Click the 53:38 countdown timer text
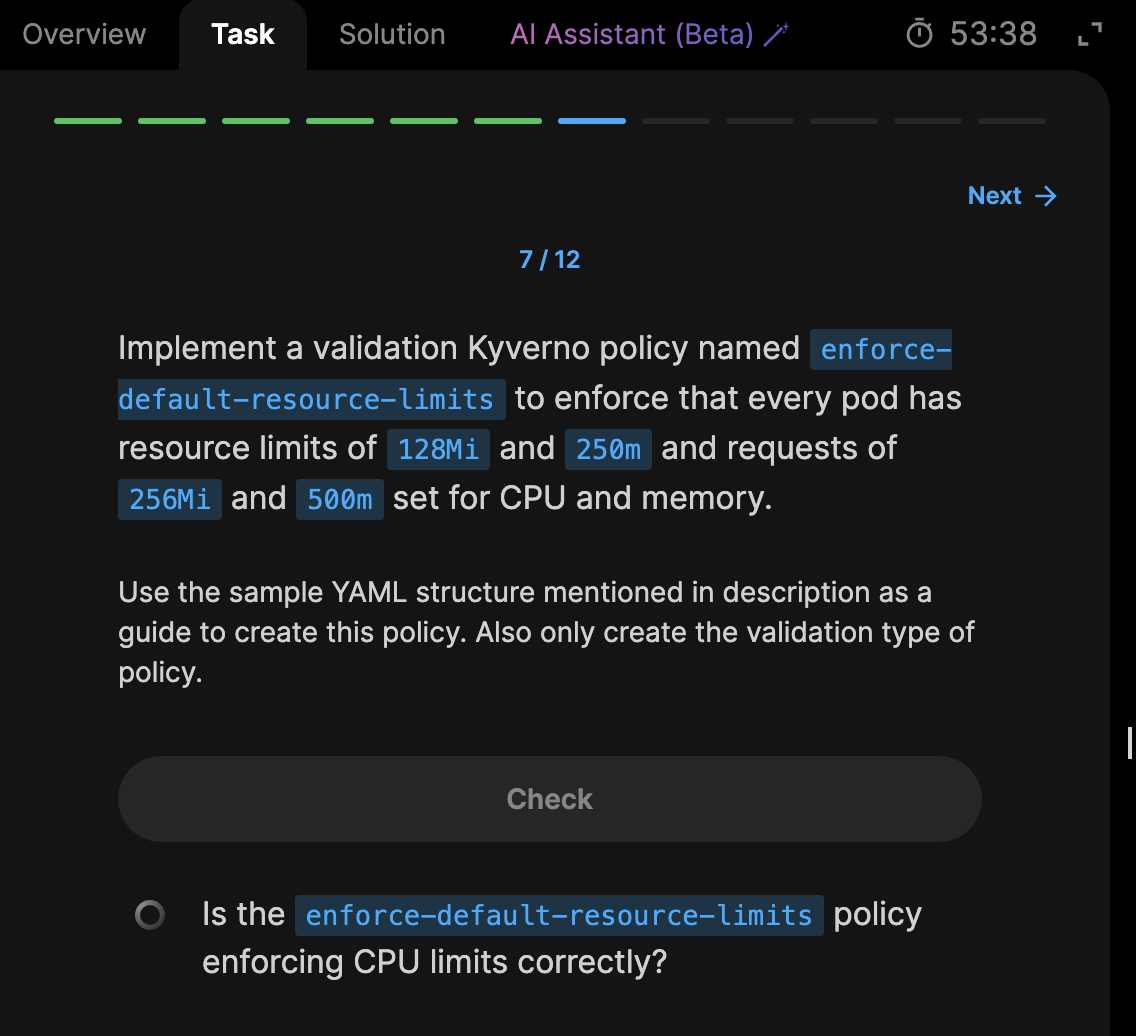 pos(993,34)
